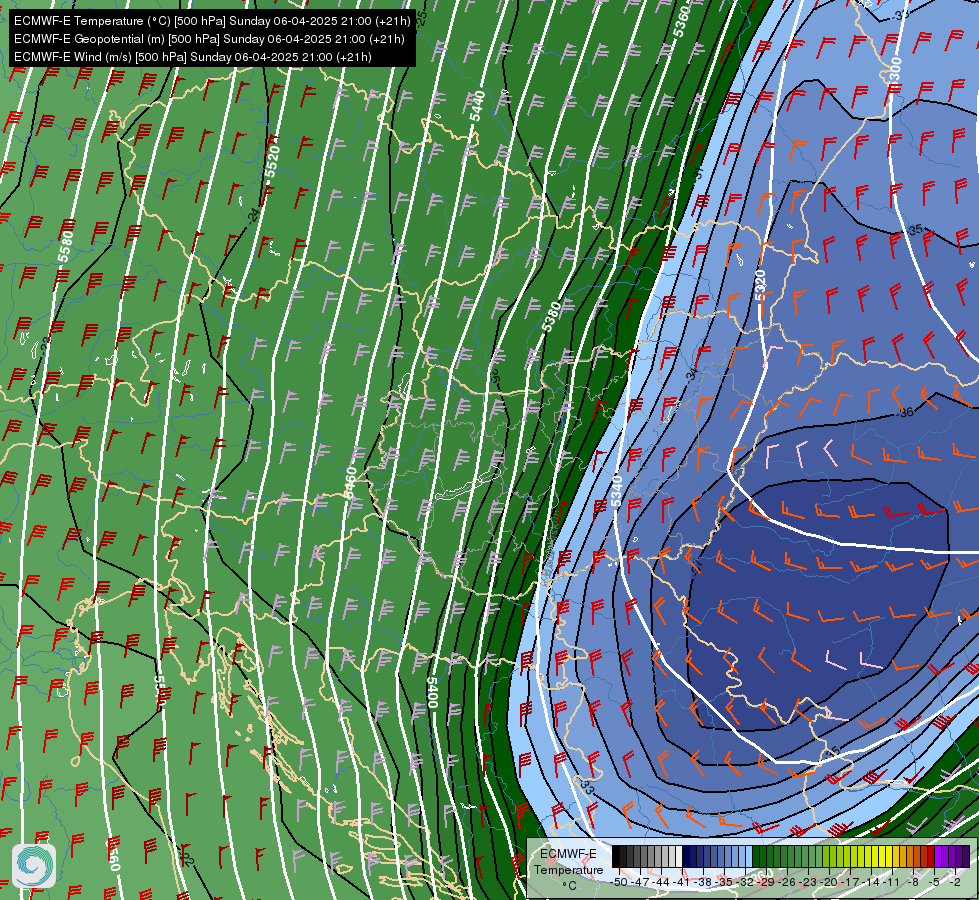The image size is (979, 900).
Task: Click the lightest blue swatch above -32
Action: pyautogui.click(x=749, y=856)
